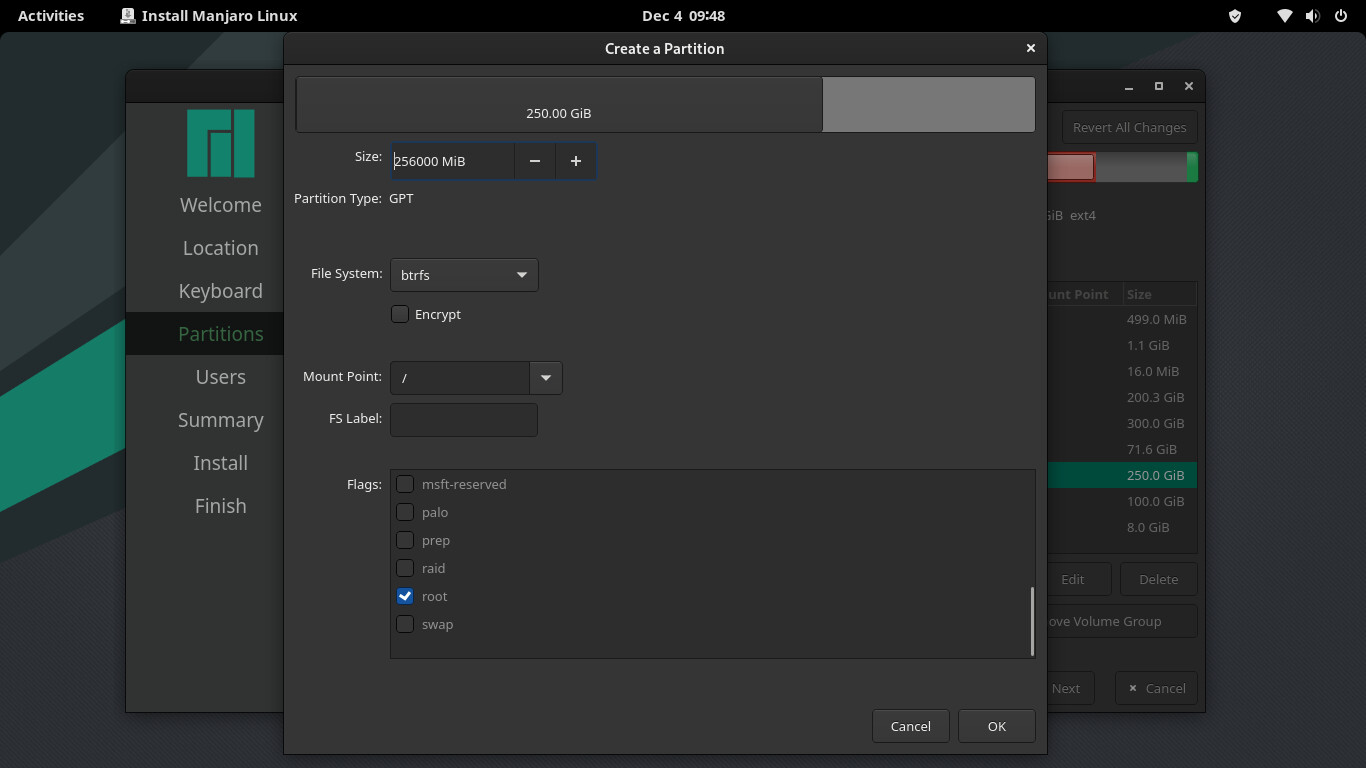Viewport: 1366px width, 768px height.
Task: Click the Manjaro logo in sidebar
Action: [x=220, y=144]
